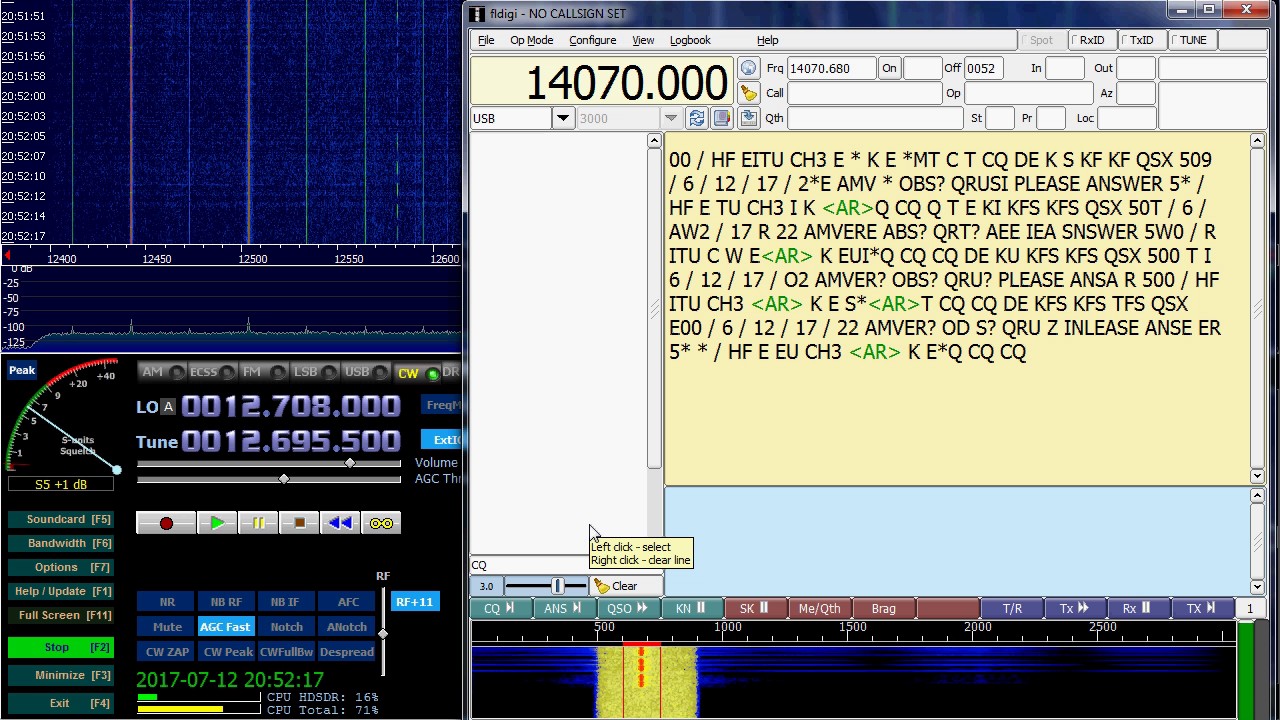Start recording with the HDSDR record button

click(166, 523)
